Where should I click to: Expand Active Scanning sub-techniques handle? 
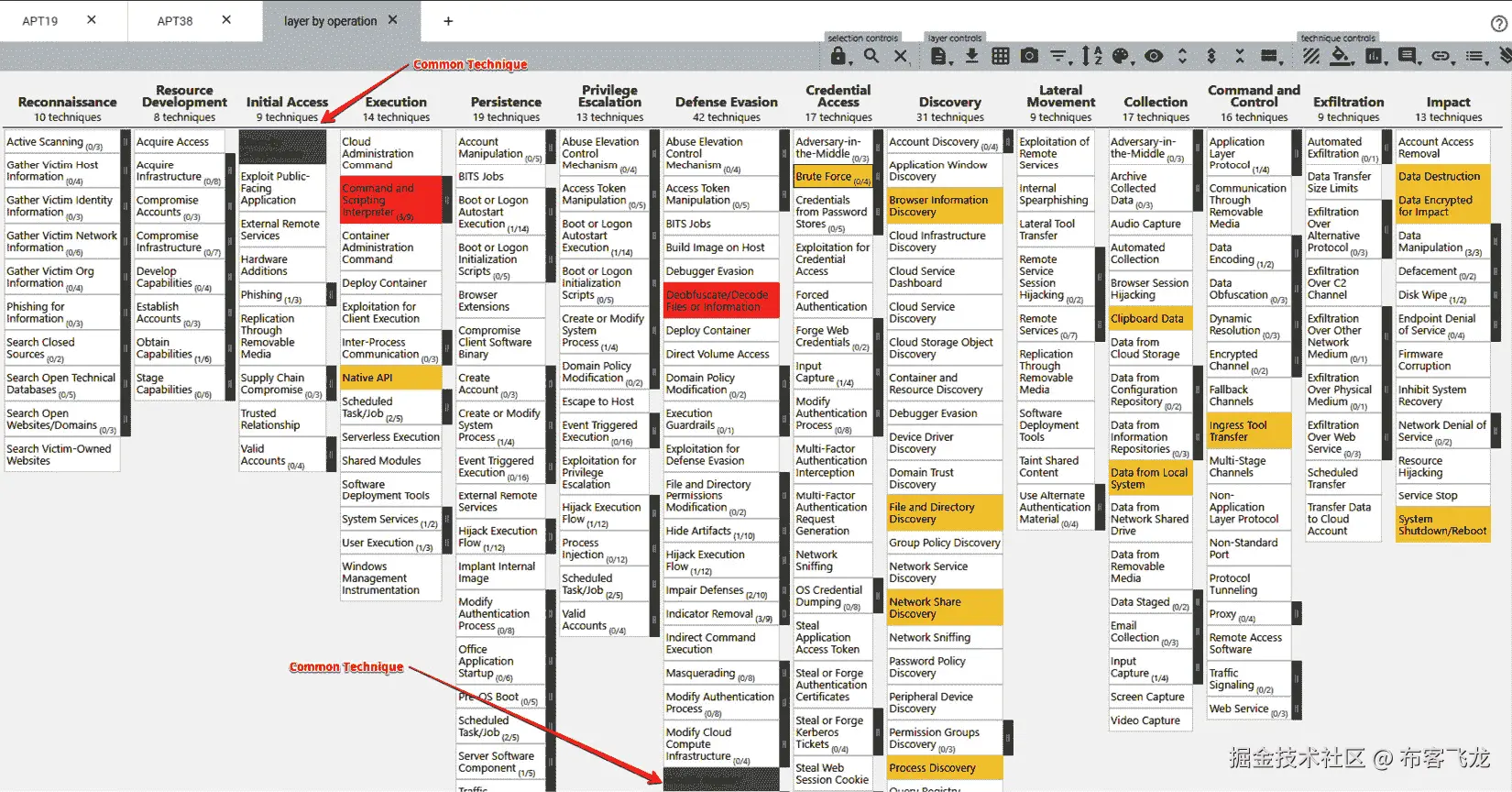click(x=126, y=142)
